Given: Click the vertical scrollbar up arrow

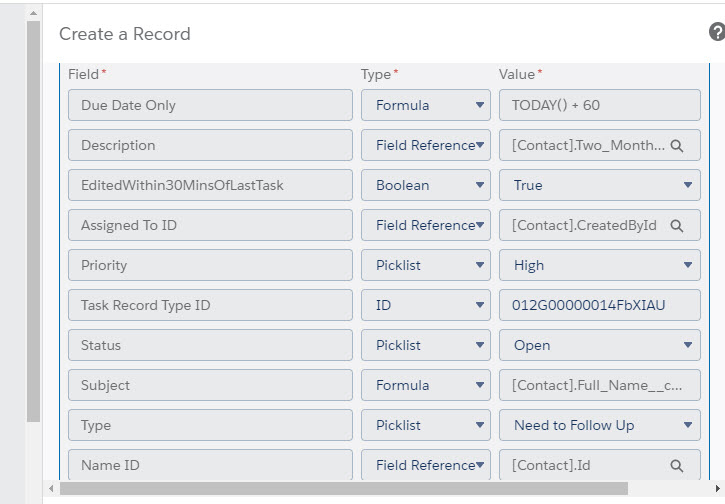Looking at the screenshot, I should [x=33, y=12].
